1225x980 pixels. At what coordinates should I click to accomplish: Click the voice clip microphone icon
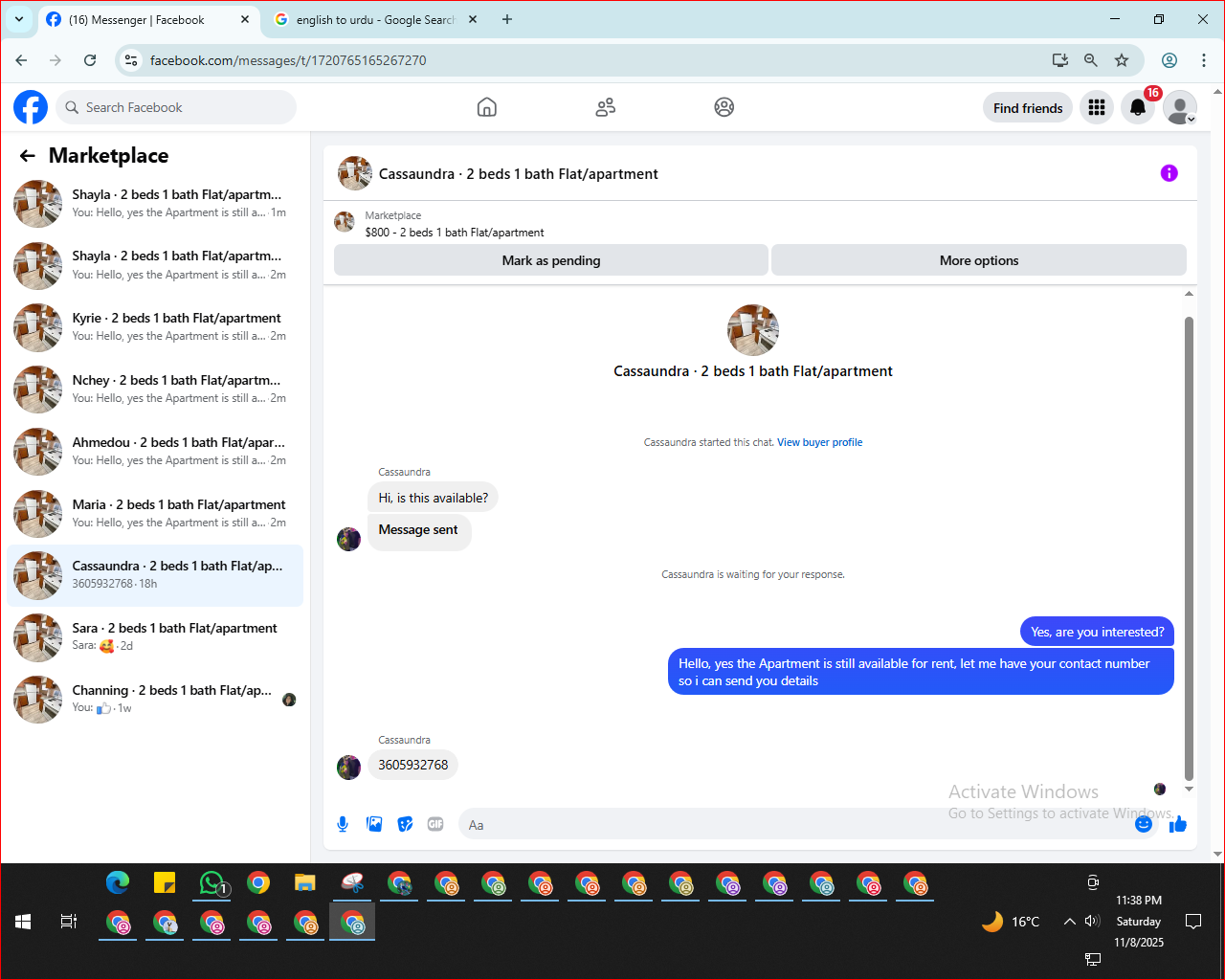tap(343, 824)
